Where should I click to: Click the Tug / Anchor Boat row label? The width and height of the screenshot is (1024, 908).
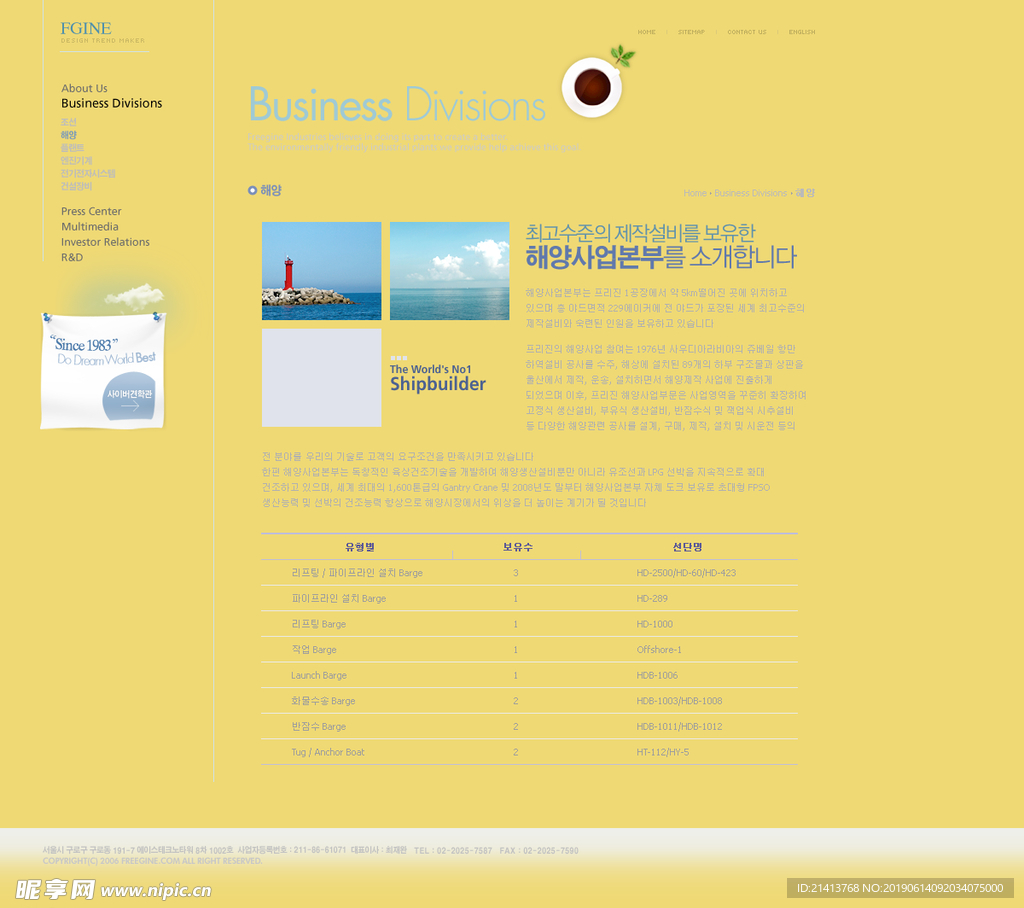click(x=328, y=752)
